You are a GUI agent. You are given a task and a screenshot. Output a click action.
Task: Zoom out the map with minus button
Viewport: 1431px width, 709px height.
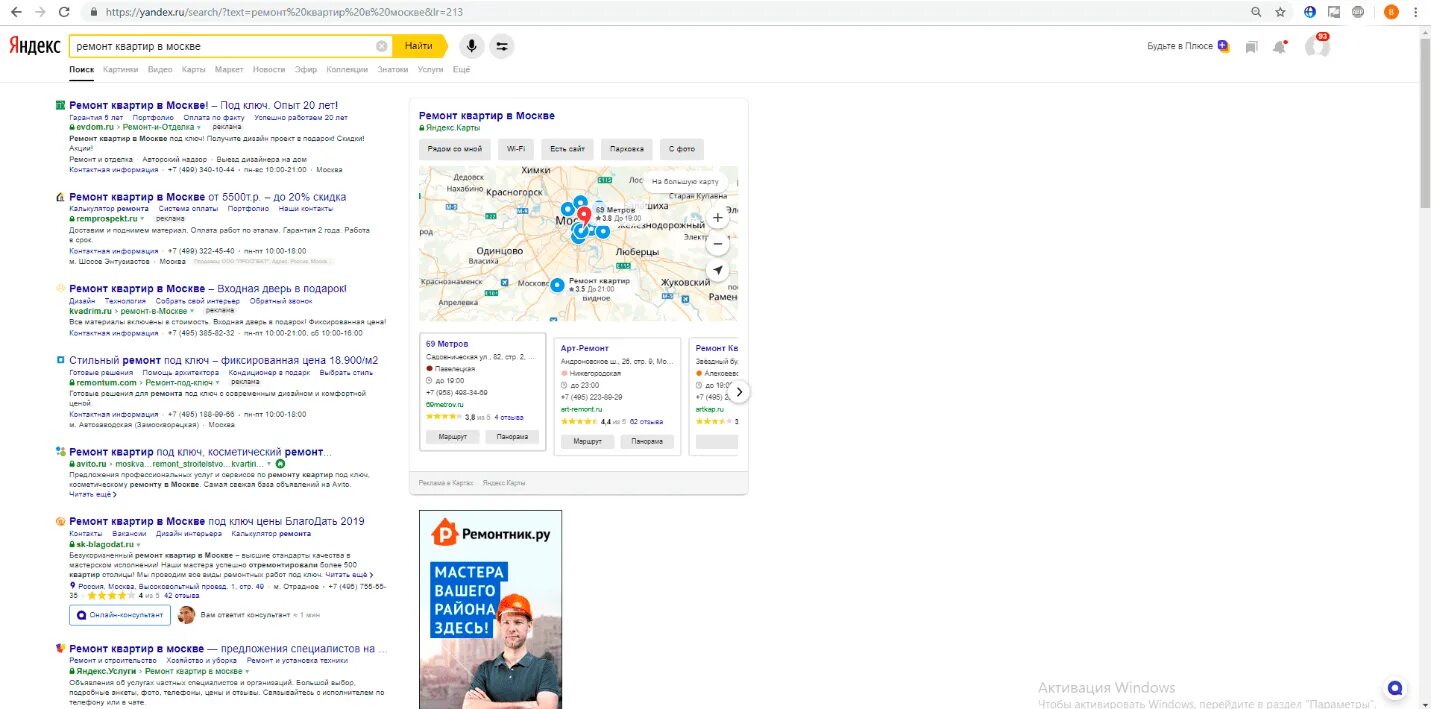[717, 244]
